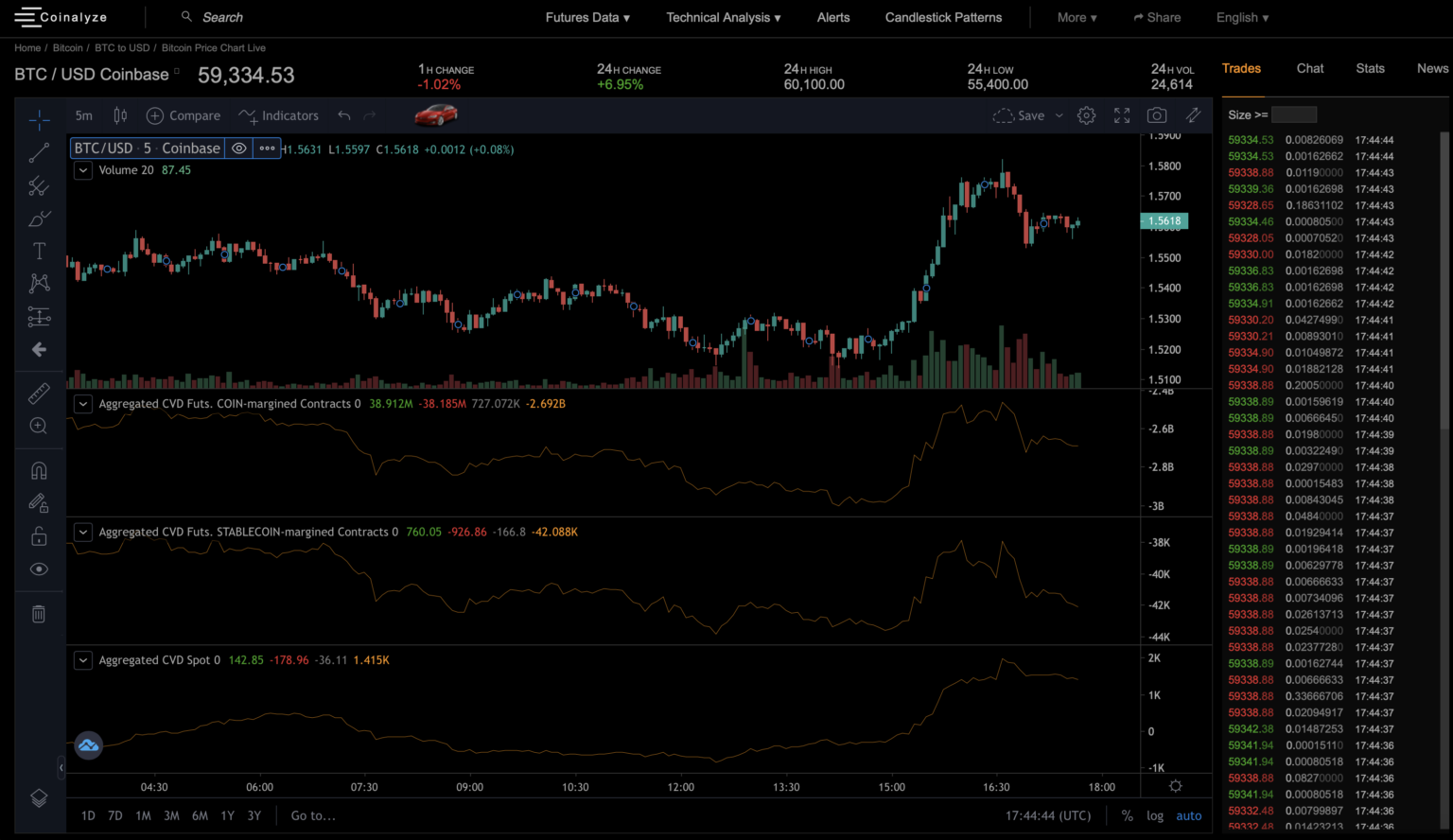Open more options for BTC/USD legend

(x=268, y=149)
